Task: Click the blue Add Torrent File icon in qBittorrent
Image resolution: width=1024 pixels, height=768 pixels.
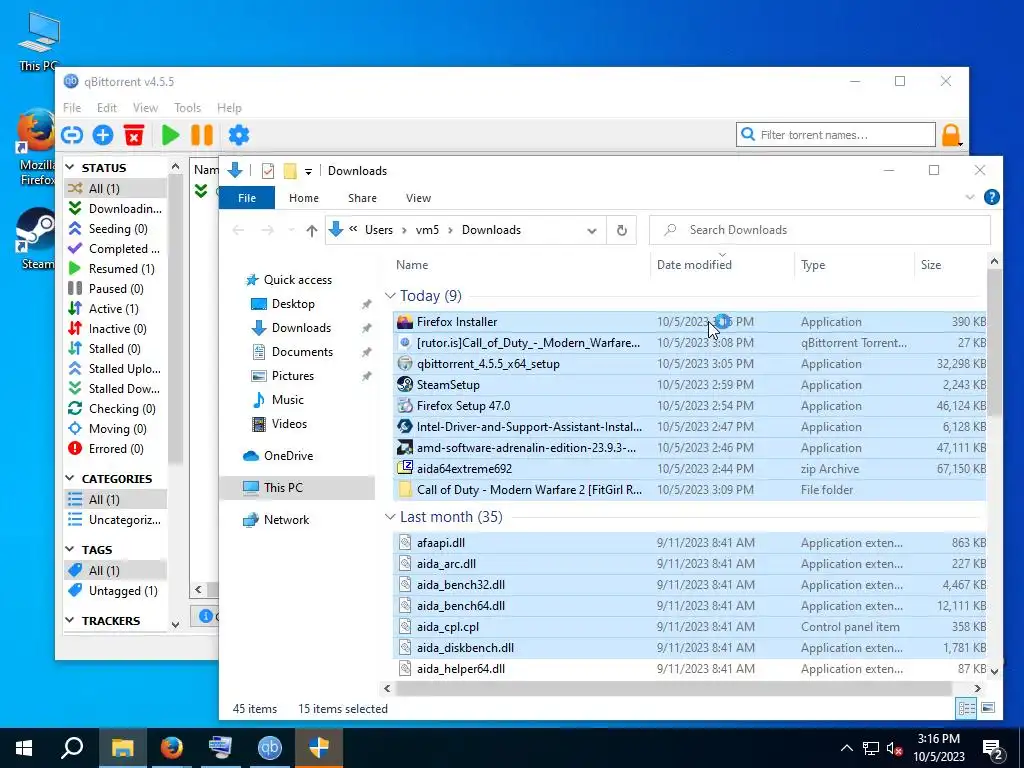Action: [x=103, y=135]
